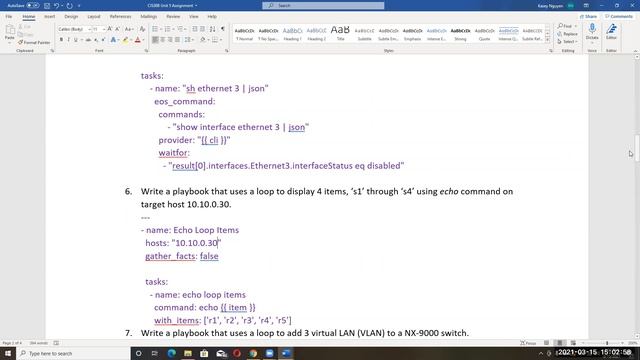Click the Decrease Font Size icon
Image resolution: width=640 pixels, height=360 pixels.
(118, 29)
